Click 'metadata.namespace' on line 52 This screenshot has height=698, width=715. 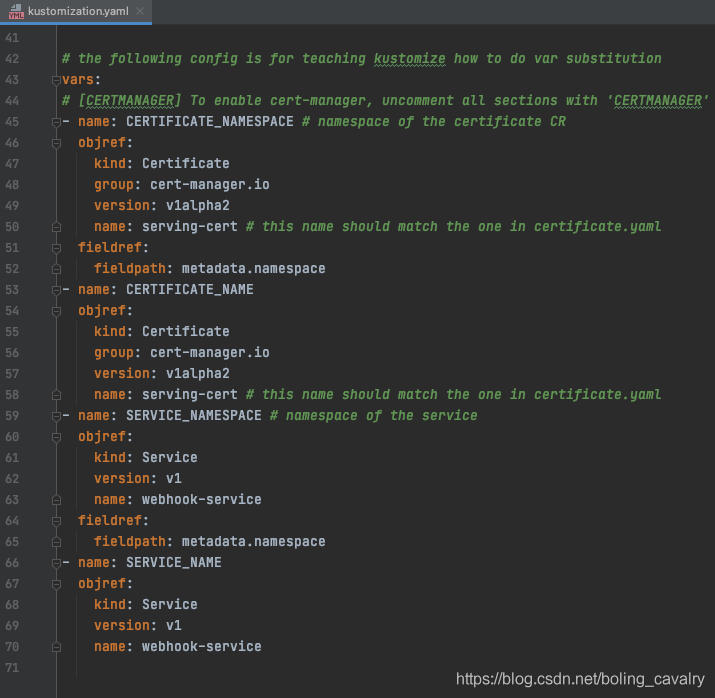(254, 269)
